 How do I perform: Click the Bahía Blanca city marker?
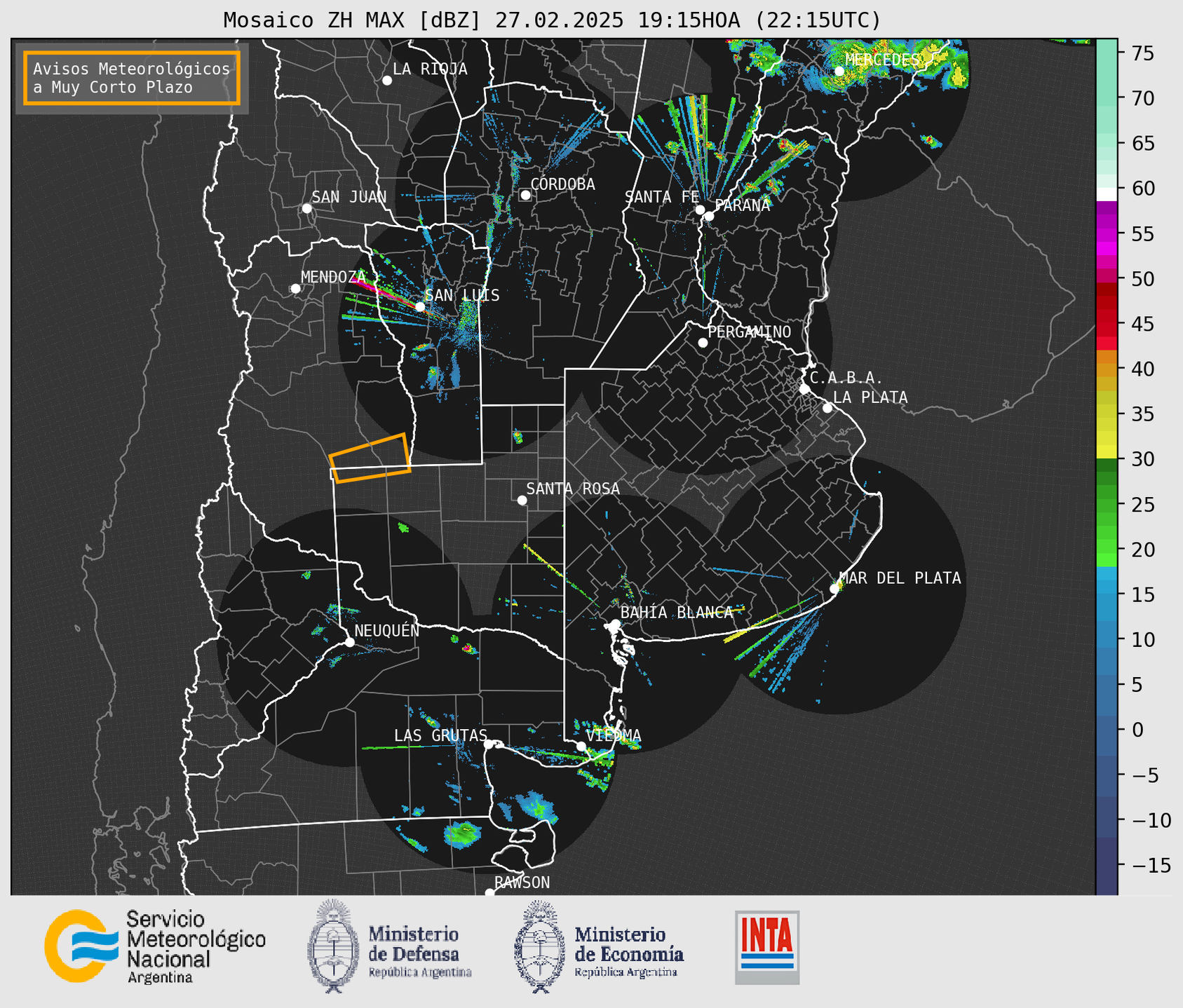coord(615,624)
